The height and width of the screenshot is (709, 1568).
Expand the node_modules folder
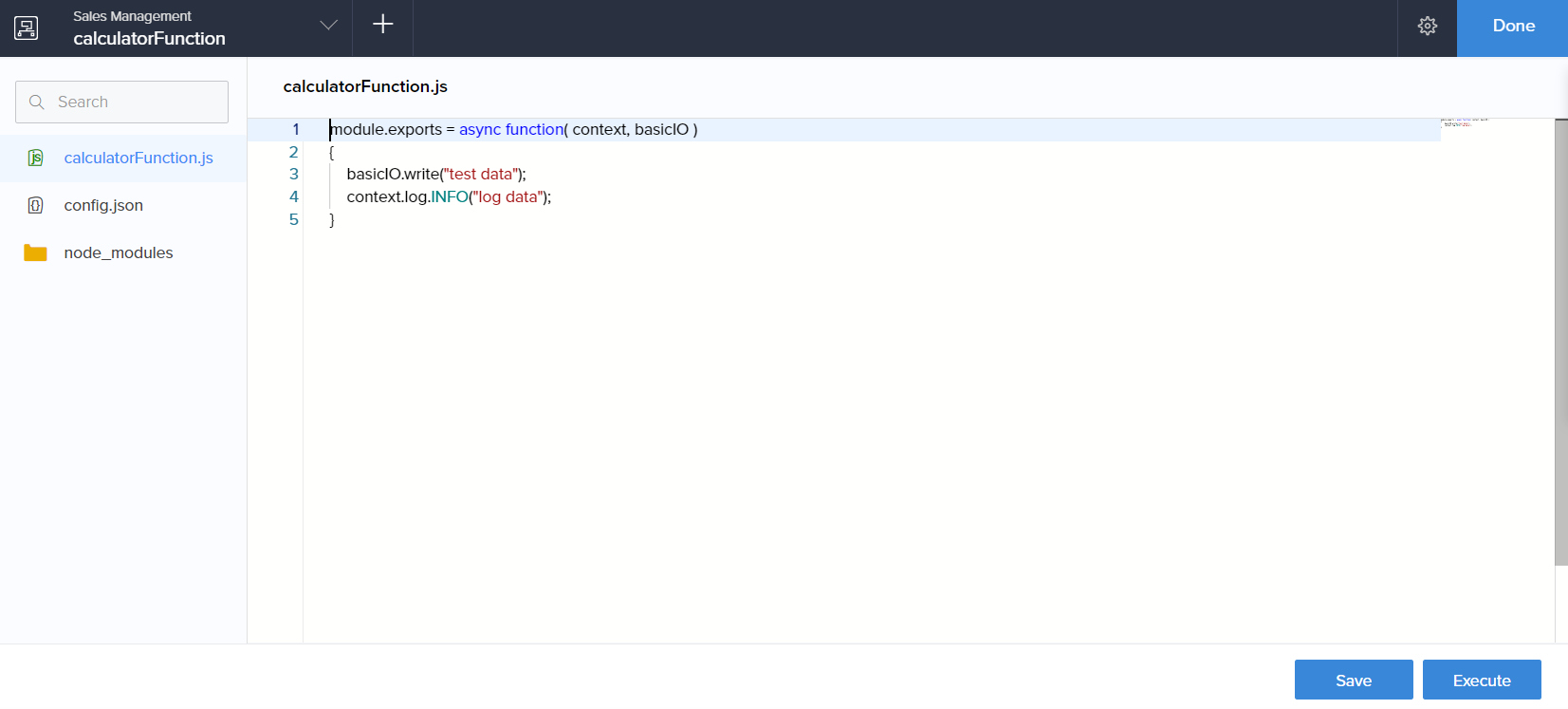(x=119, y=252)
